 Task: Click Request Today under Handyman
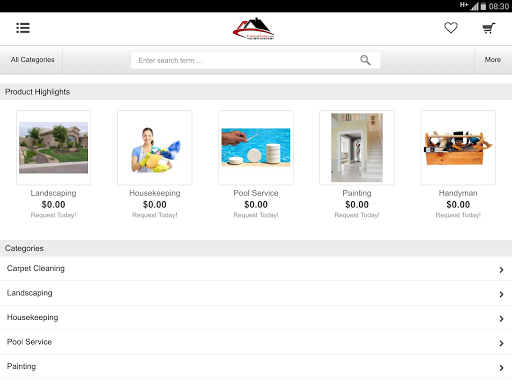[458, 215]
